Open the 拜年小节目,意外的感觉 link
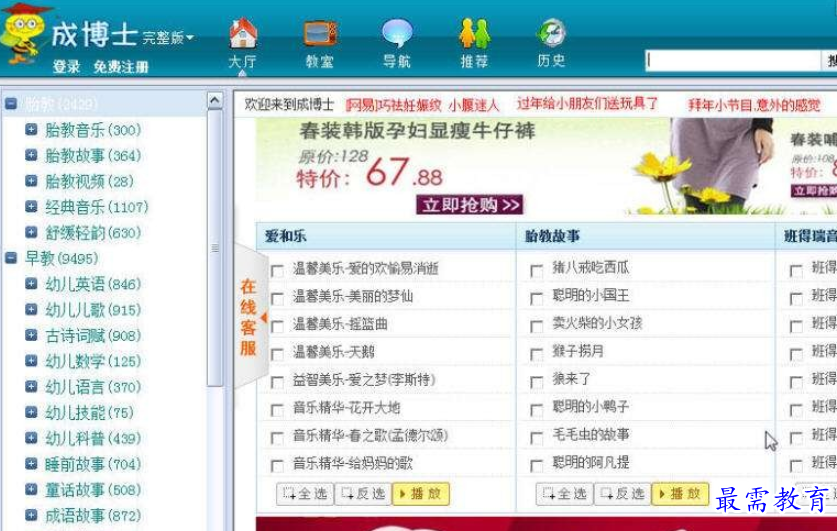 pos(754,105)
